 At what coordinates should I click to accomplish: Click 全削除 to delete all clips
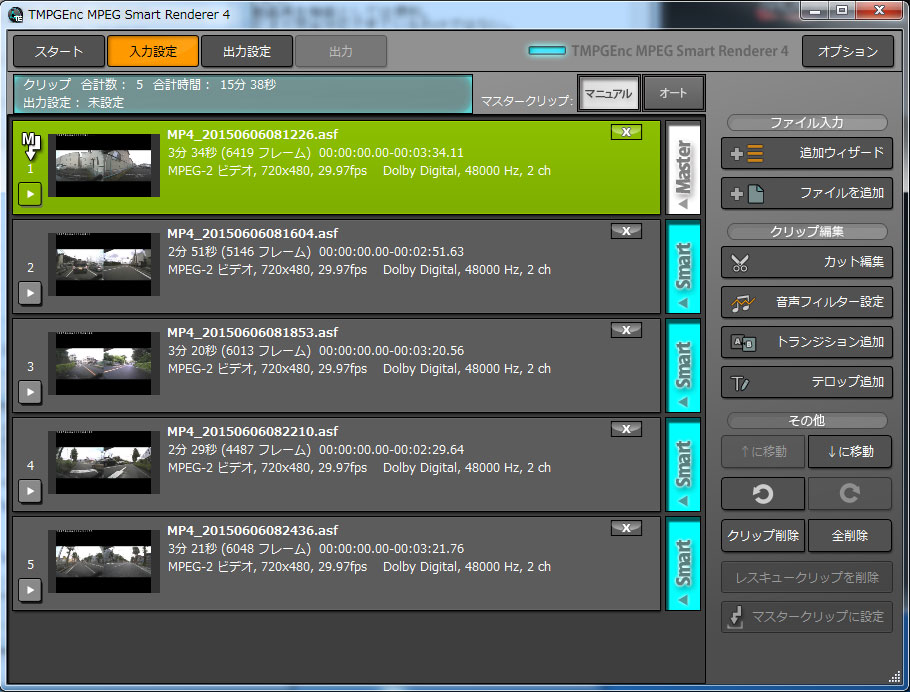850,536
